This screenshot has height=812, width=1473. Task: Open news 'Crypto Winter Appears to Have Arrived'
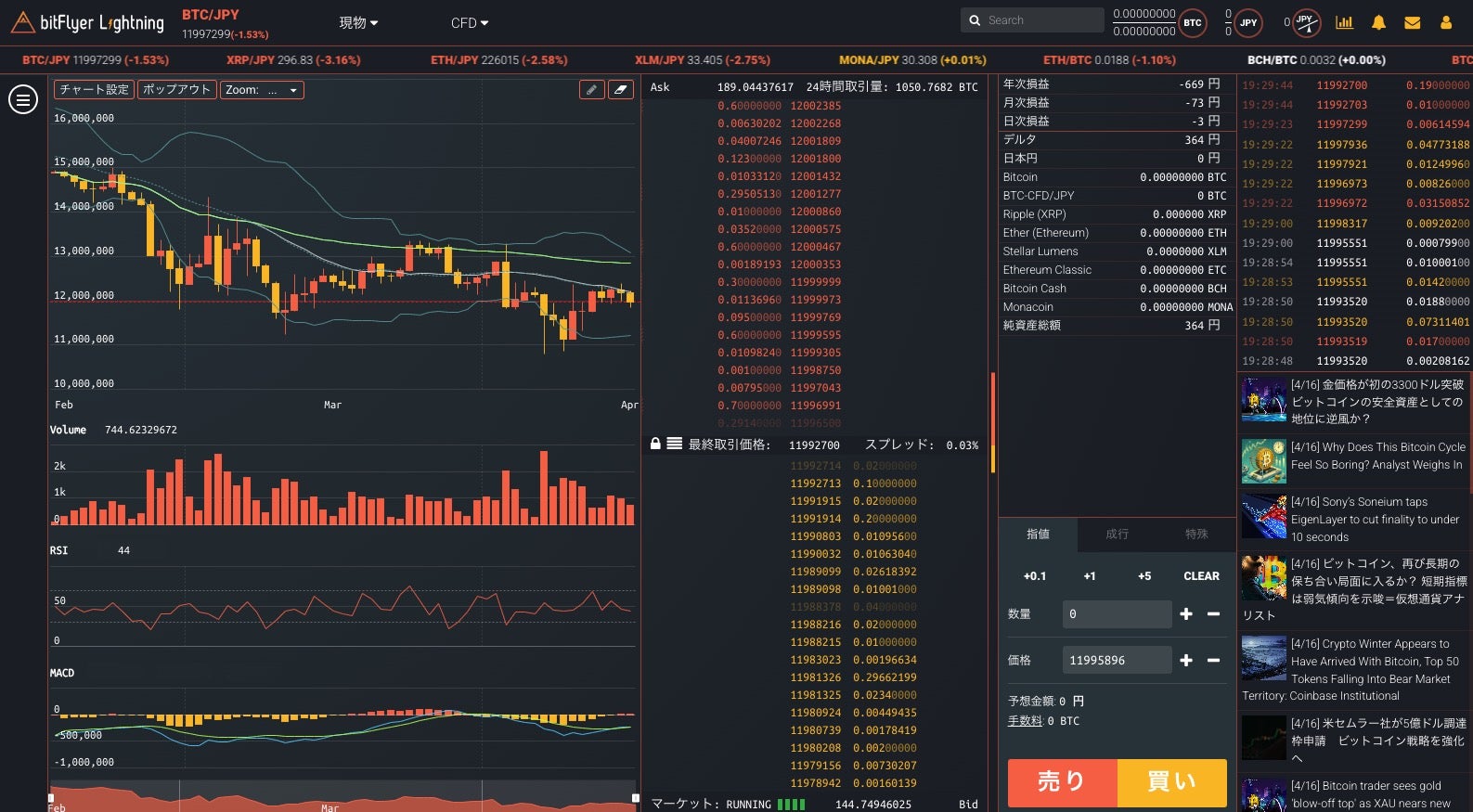point(1355,669)
